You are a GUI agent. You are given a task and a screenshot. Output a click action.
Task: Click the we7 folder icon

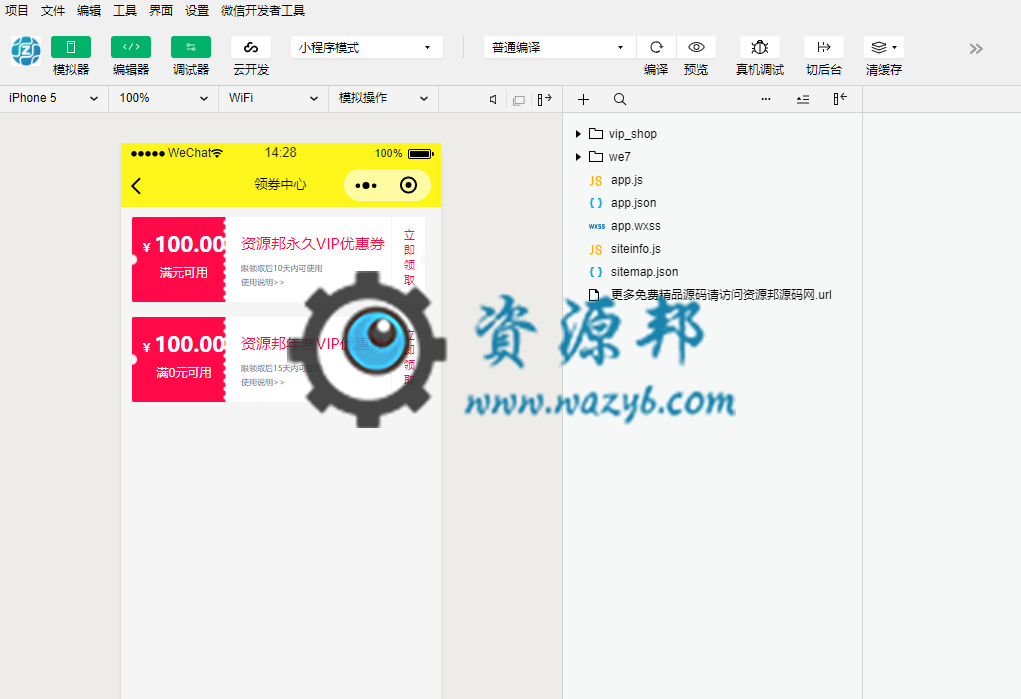(596, 157)
